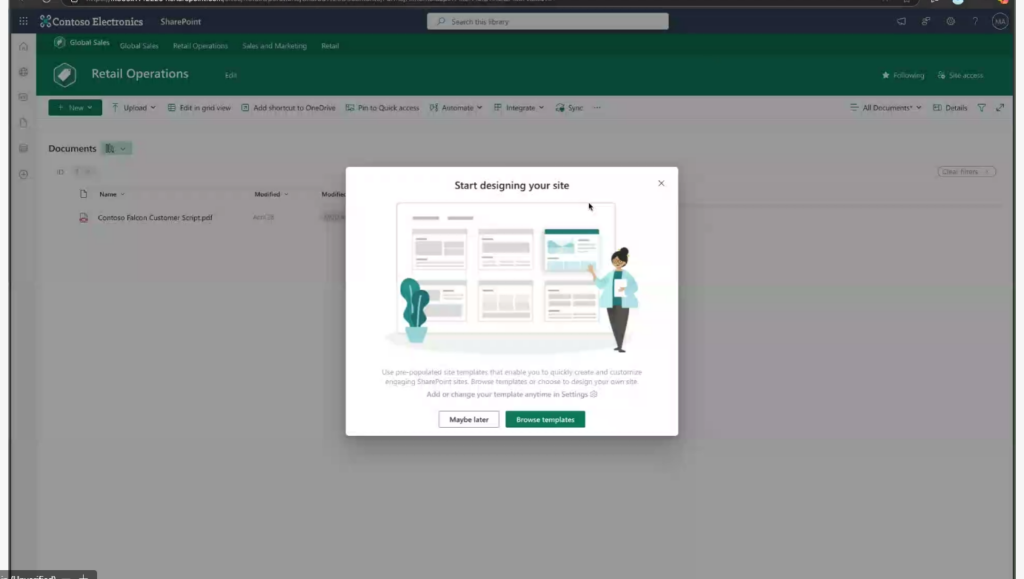Open the Retail hub navigation link

pos(330,46)
